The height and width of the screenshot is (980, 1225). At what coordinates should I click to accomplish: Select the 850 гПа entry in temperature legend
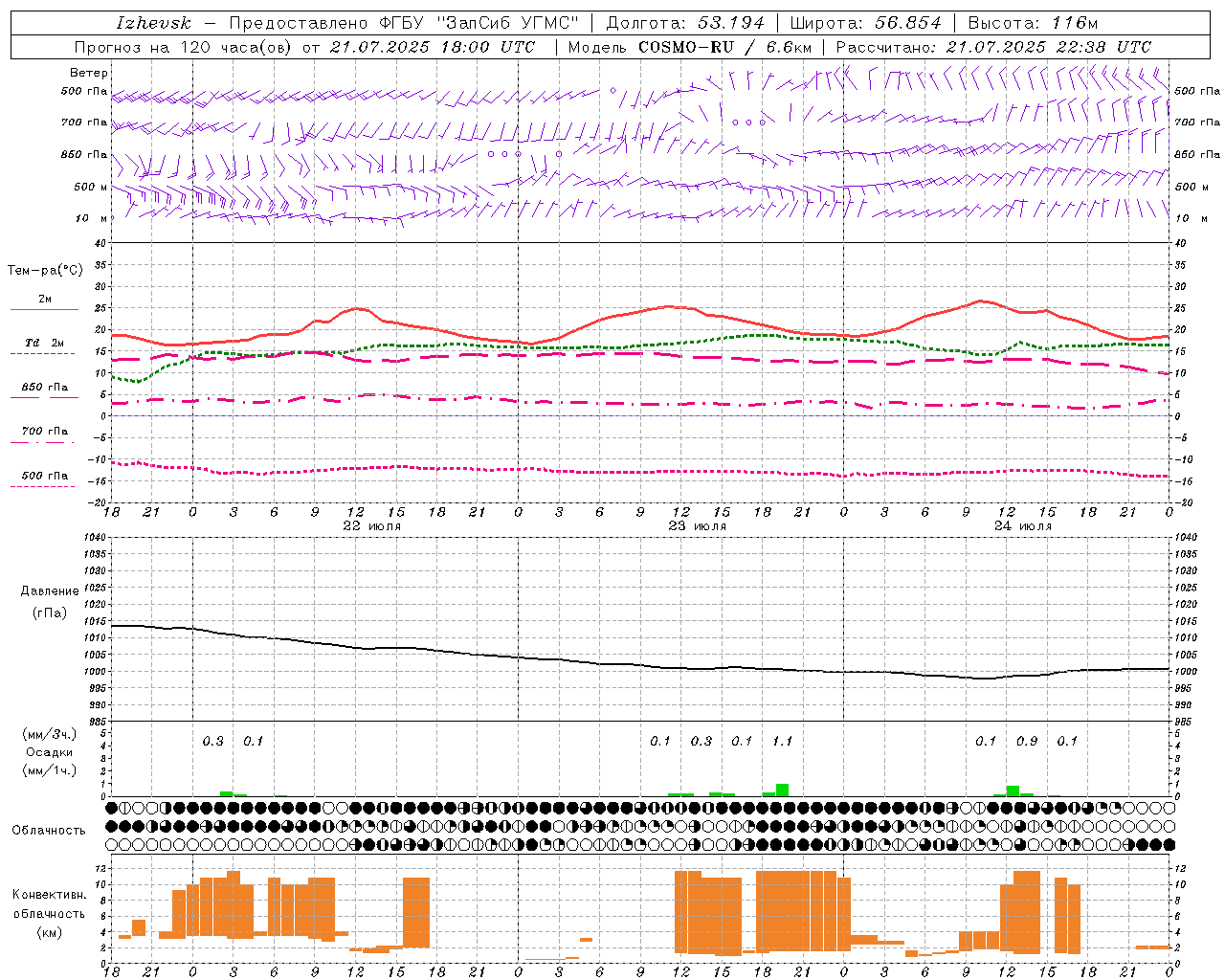[x=45, y=388]
